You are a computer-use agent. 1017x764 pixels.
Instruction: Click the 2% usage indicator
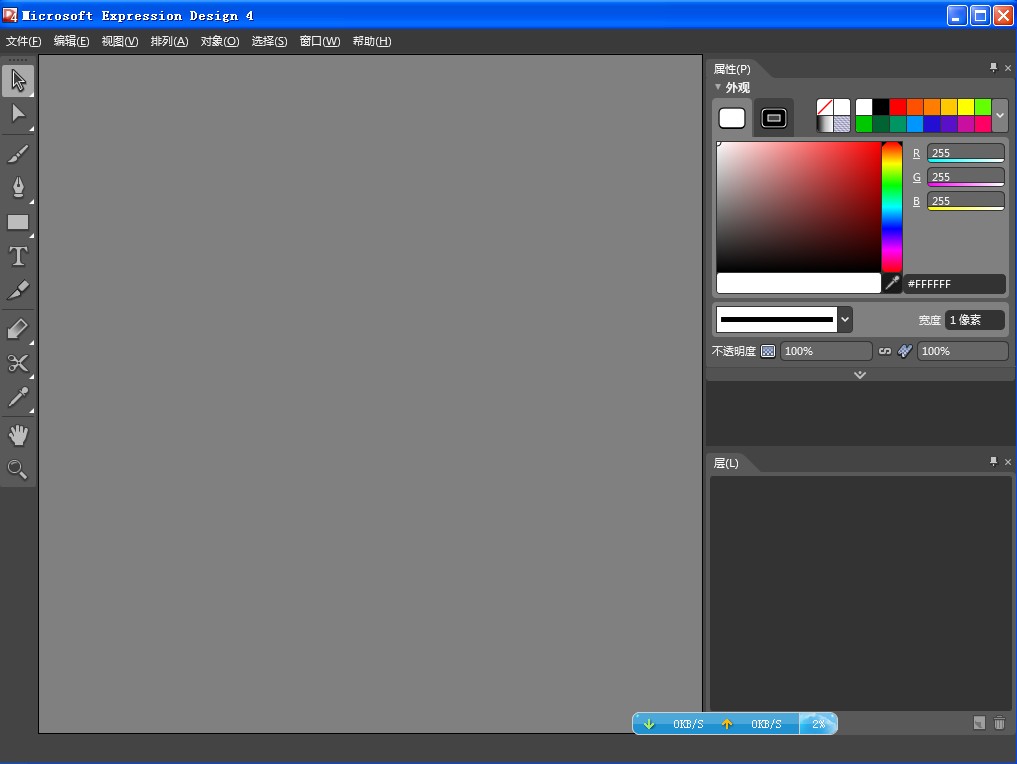[x=819, y=724]
